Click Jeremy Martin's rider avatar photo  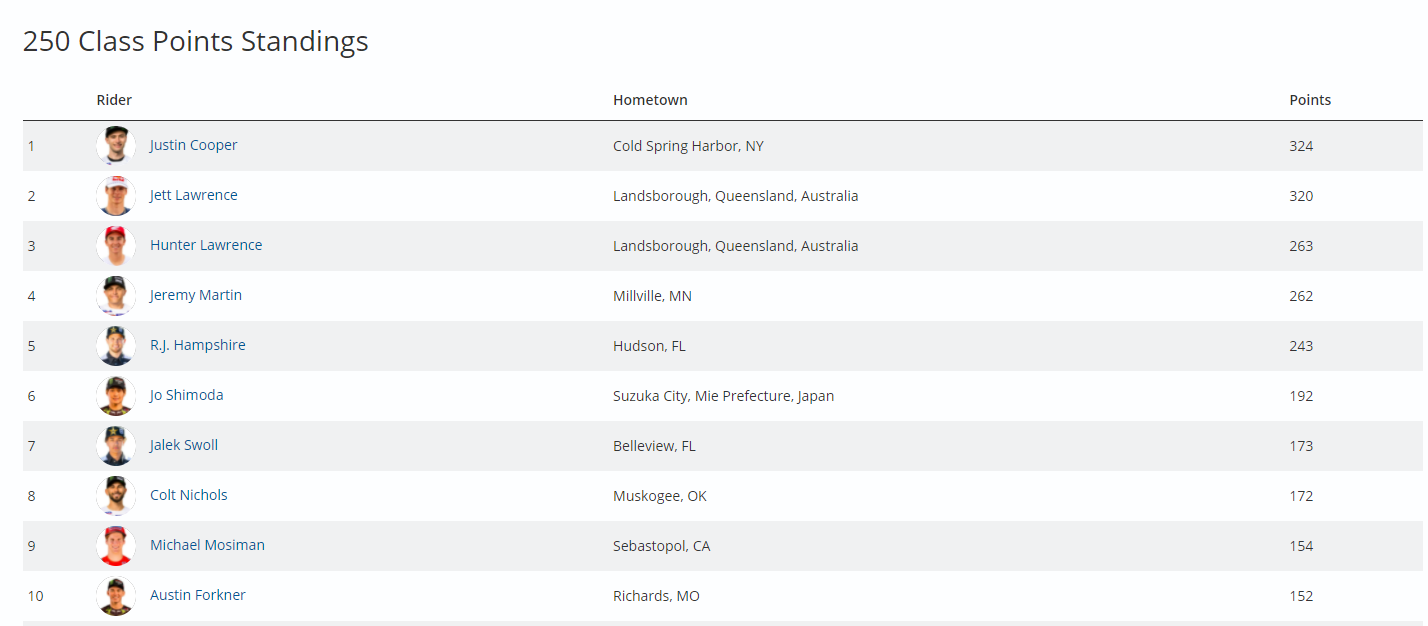tap(116, 296)
